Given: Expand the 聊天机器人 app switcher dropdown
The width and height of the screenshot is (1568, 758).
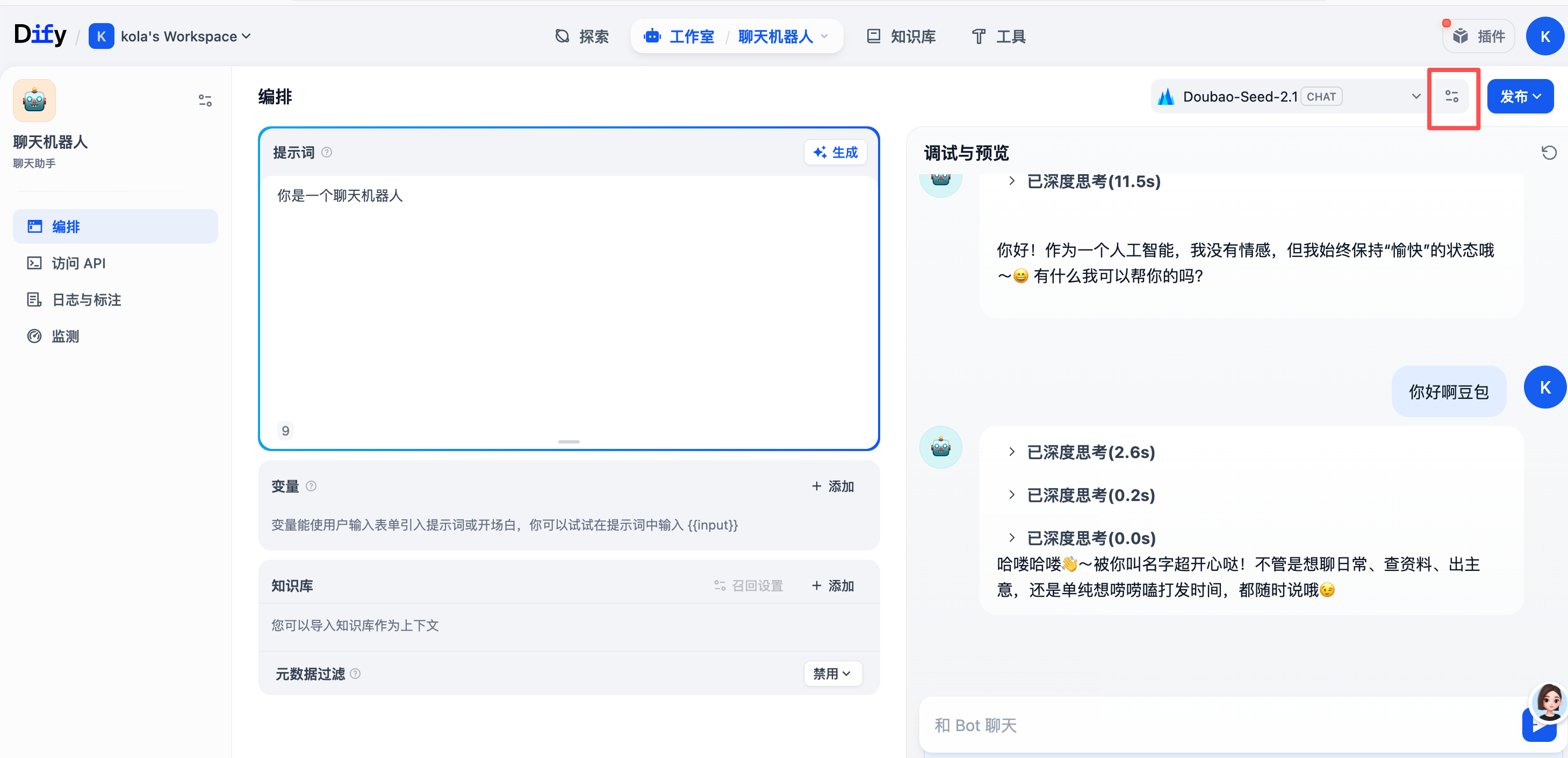Looking at the screenshot, I should point(783,37).
